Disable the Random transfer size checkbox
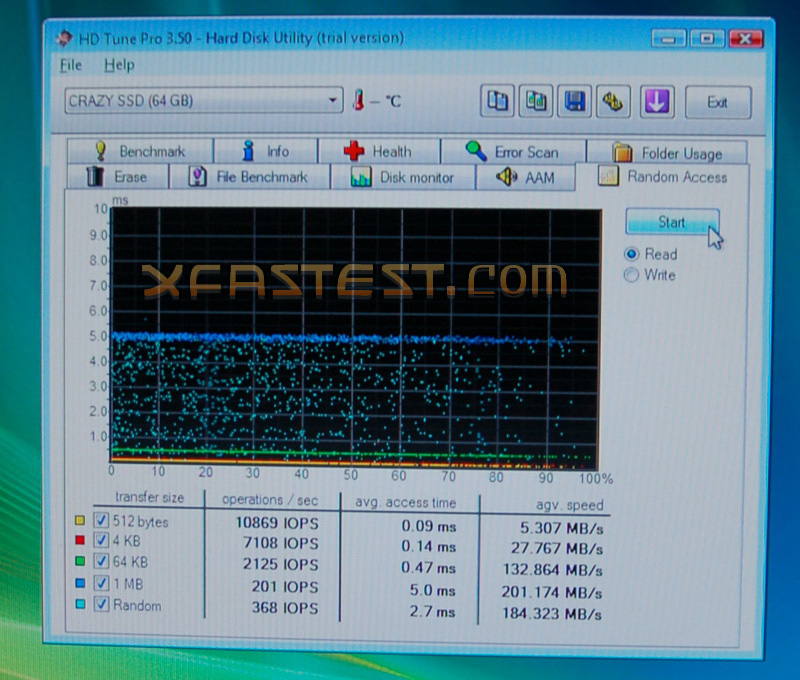800x680 pixels. click(101, 605)
